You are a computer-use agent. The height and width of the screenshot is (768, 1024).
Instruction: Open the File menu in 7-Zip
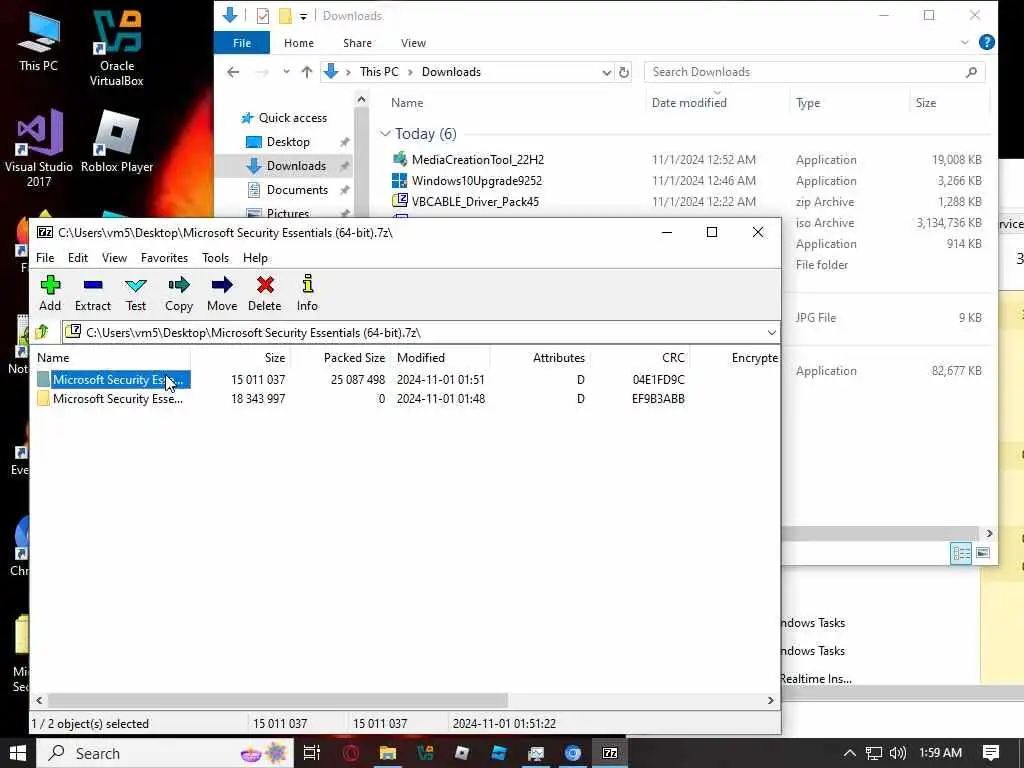click(45, 258)
